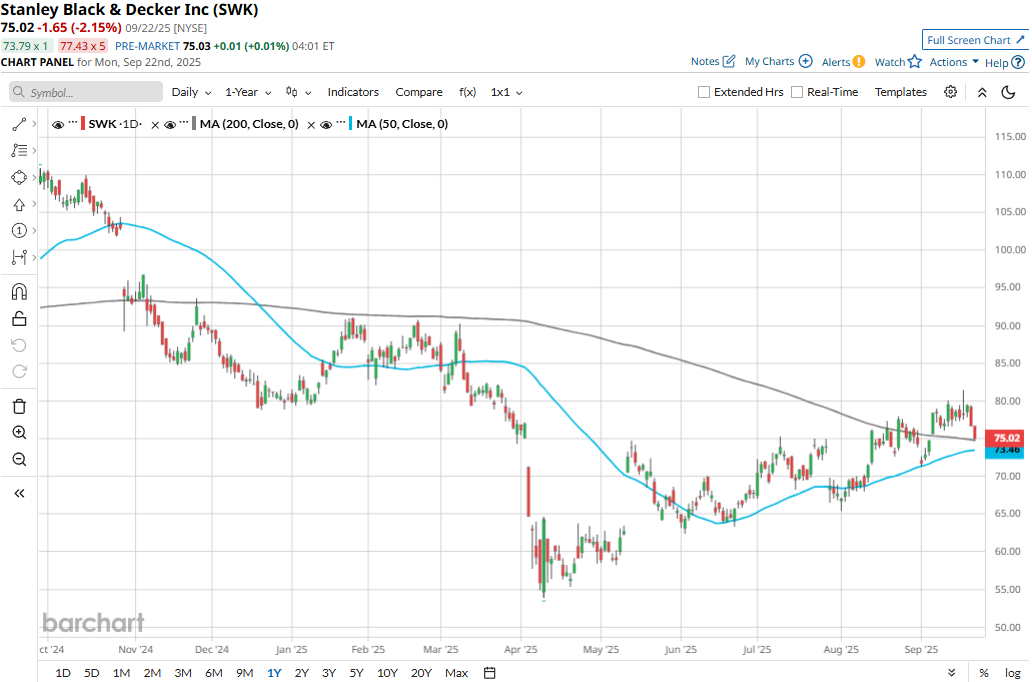Open the Actions dropdown menu
The height and width of the screenshot is (682, 1032).
pyautogui.click(x=954, y=62)
